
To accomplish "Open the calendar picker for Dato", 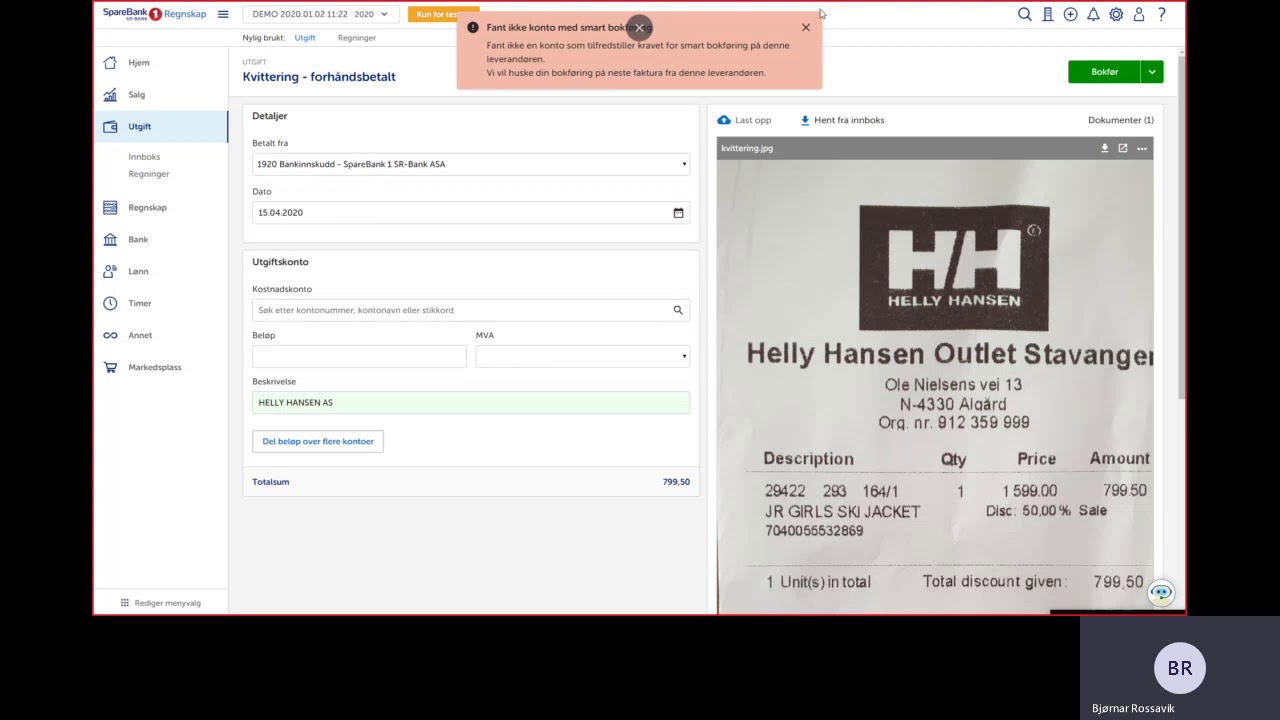I will point(678,212).
